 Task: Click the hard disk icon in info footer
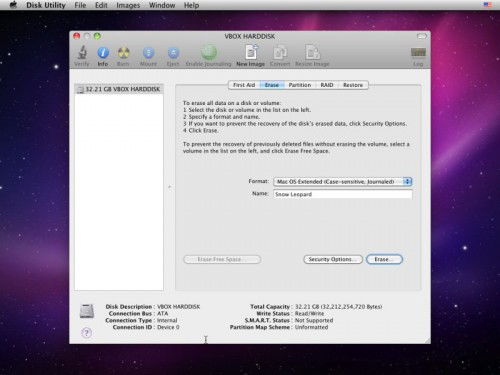point(87,311)
